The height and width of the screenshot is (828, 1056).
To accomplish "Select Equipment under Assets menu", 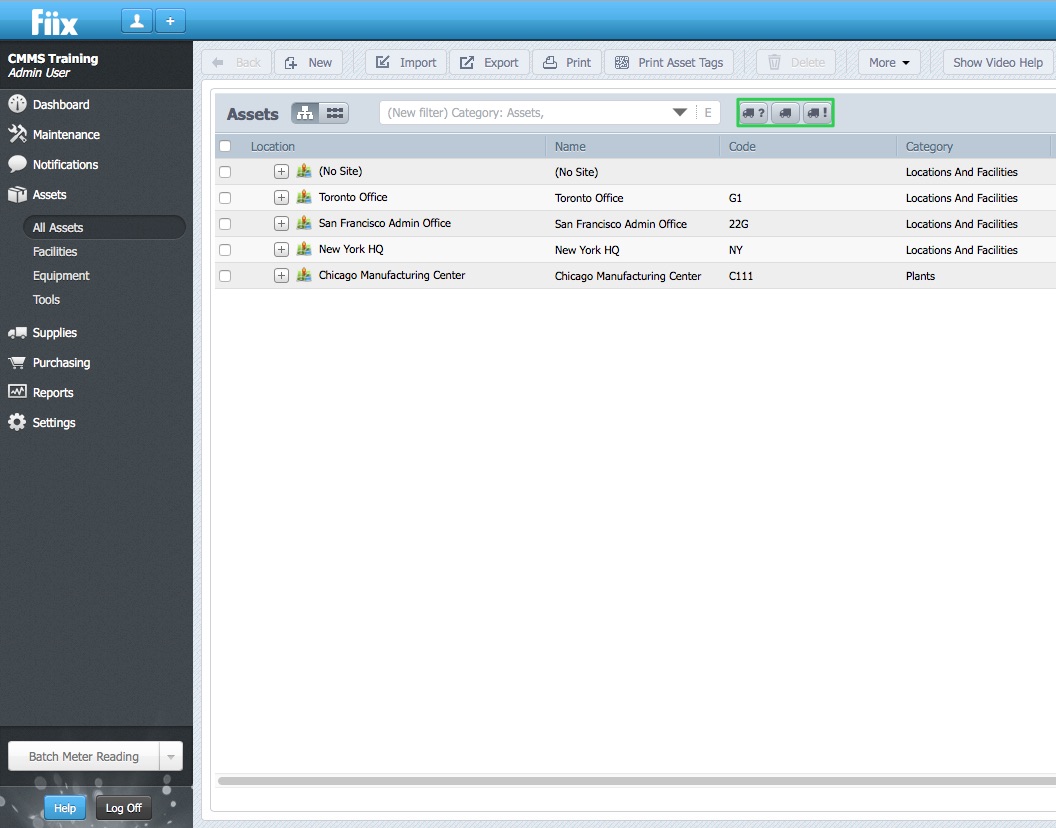I will tap(61, 276).
